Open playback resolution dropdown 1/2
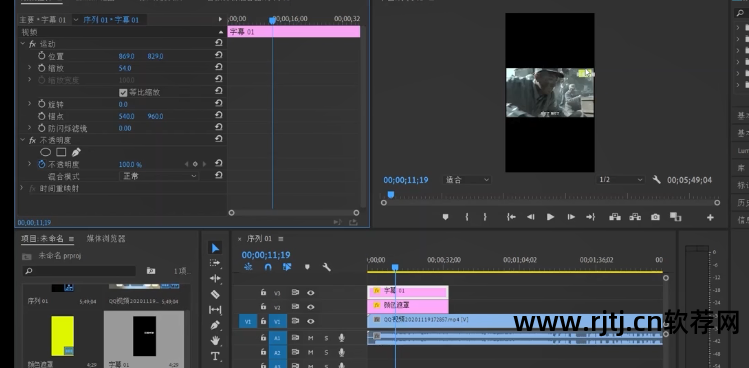 coord(621,180)
